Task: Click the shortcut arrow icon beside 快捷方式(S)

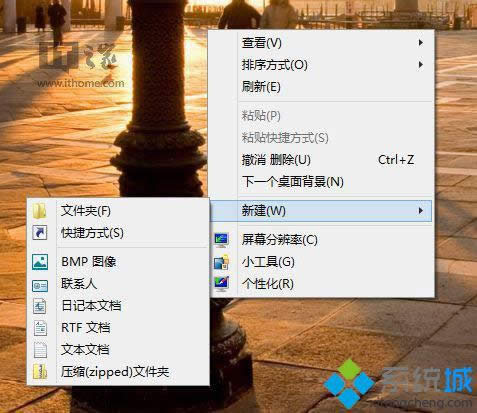Action: [x=40, y=233]
